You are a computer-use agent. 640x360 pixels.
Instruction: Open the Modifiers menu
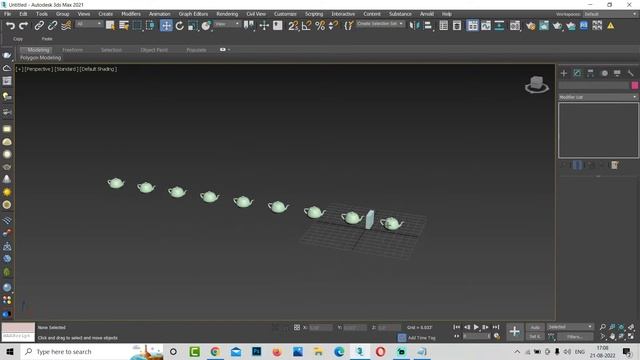click(x=131, y=14)
